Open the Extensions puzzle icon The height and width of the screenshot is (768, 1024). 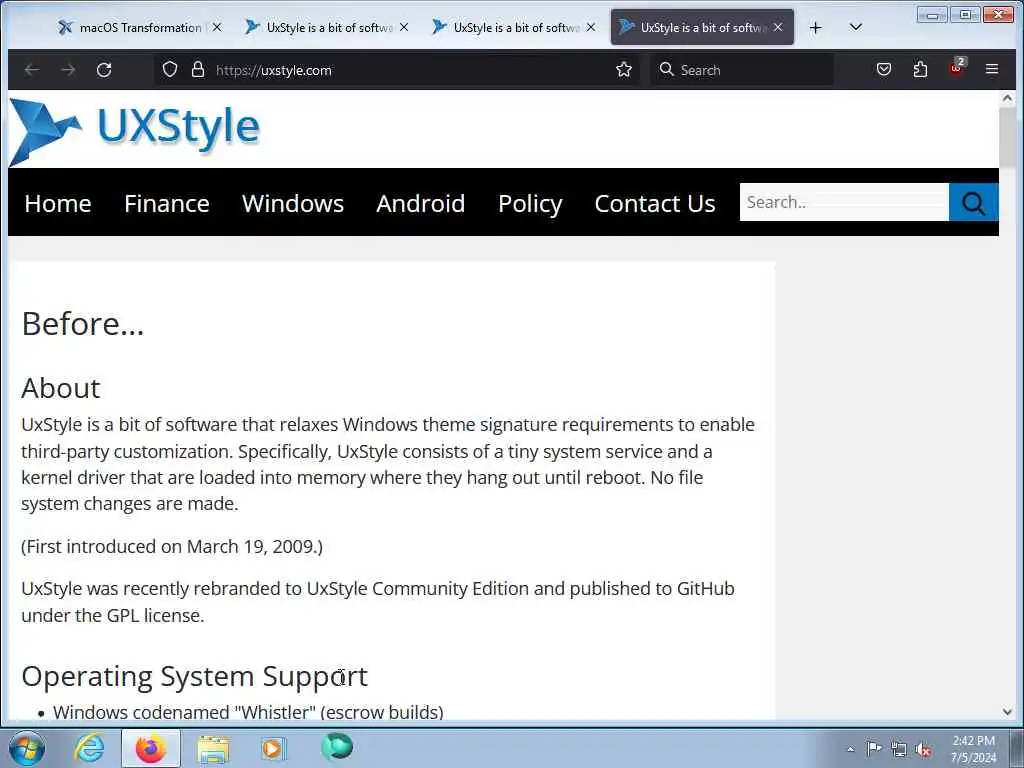(x=920, y=69)
